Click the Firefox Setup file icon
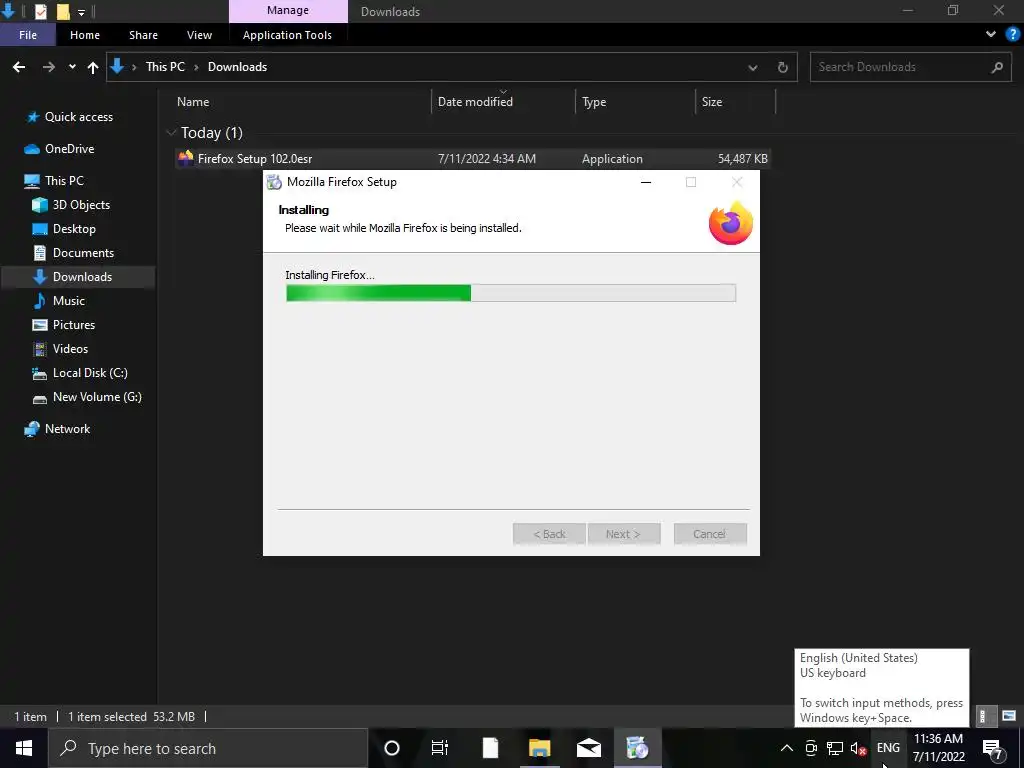The height and width of the screenshot is (768, 1024). (186, 158)
